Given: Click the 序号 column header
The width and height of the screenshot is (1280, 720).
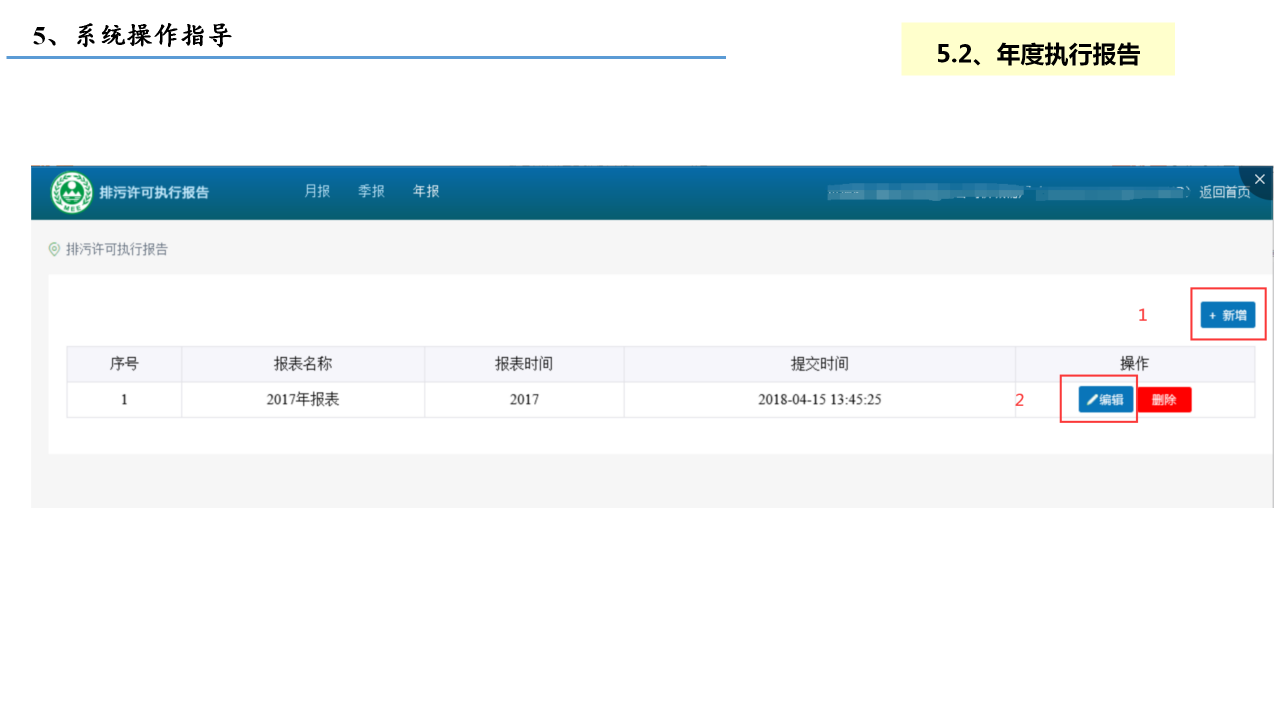Looking at the screenshot, I should [124, 364].
